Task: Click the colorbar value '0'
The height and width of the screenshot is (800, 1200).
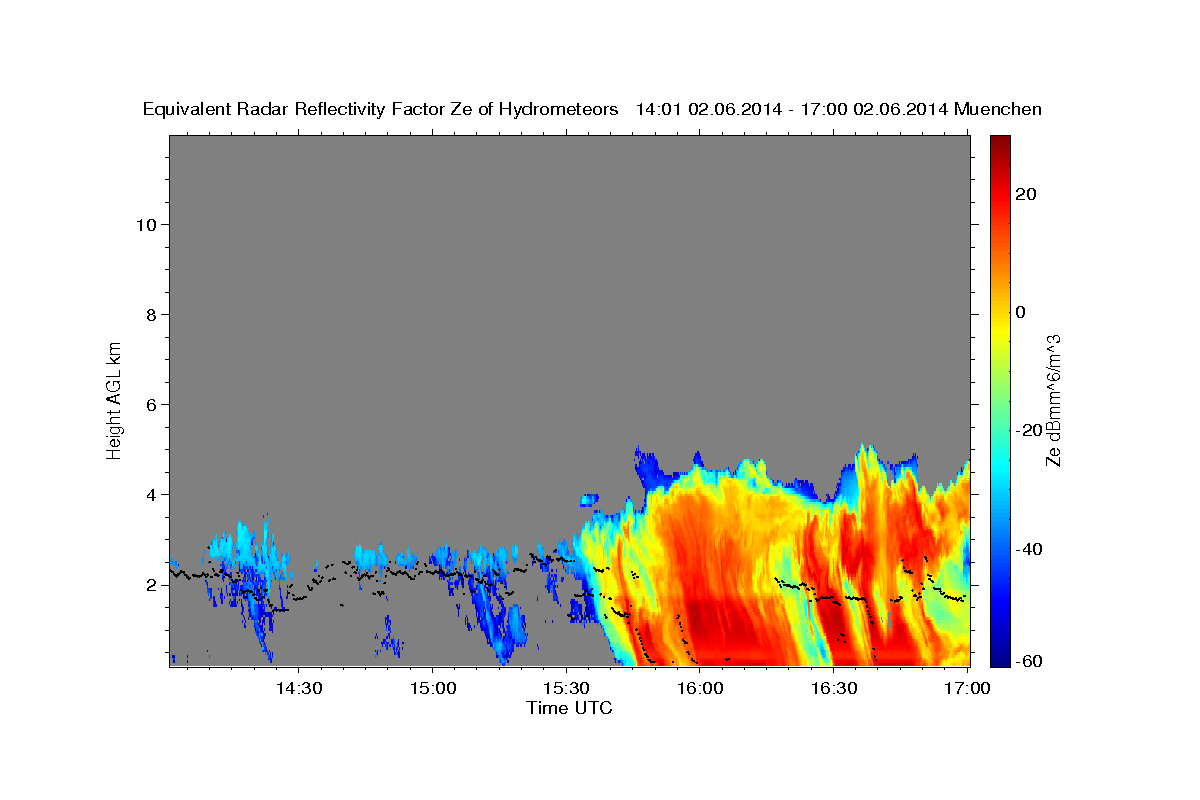Action: coord(1020,312)
